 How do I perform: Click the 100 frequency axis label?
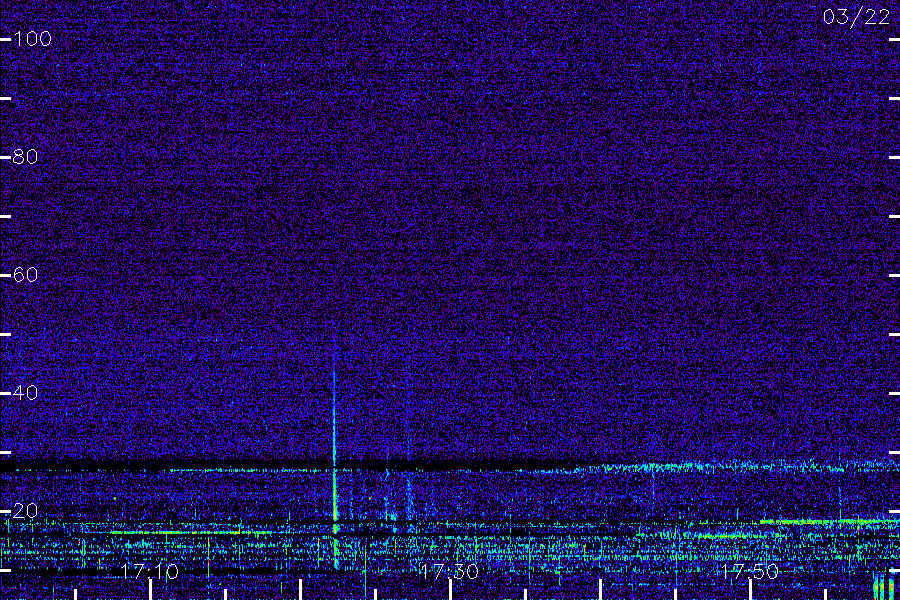pos(33,39)
